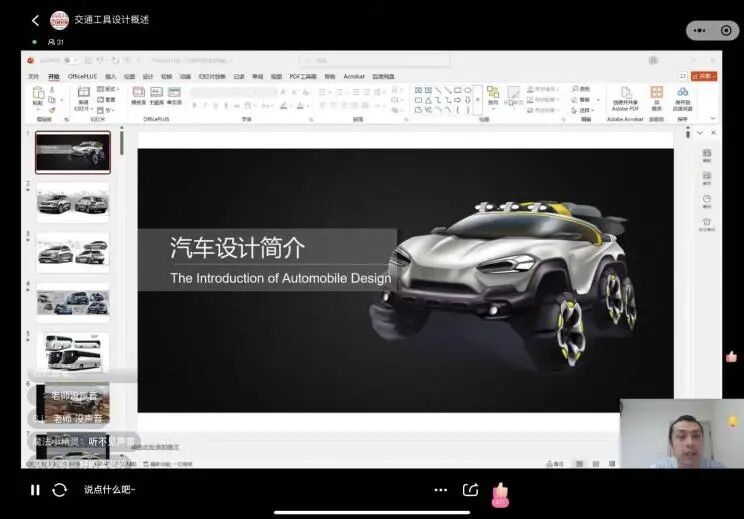744x519 pixels.
Task: Click the PowerPoint search box in the title bar
Action: point(375,60)
